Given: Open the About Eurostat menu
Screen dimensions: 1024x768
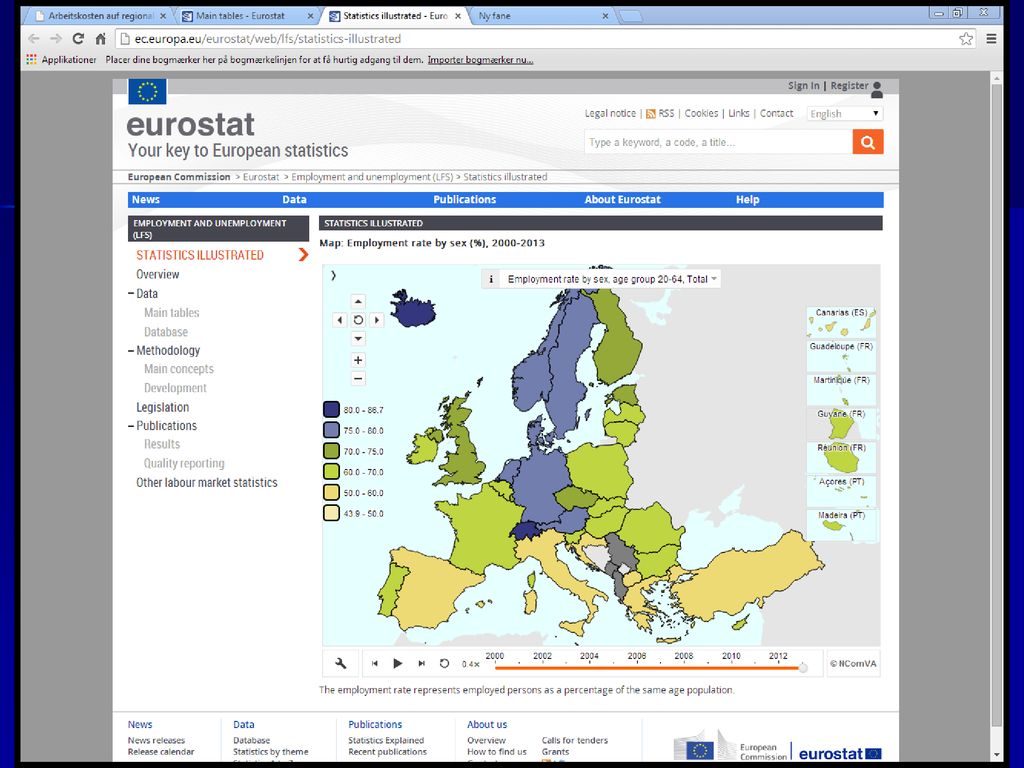Looking at the screenshot, I should tap(622, 200).
